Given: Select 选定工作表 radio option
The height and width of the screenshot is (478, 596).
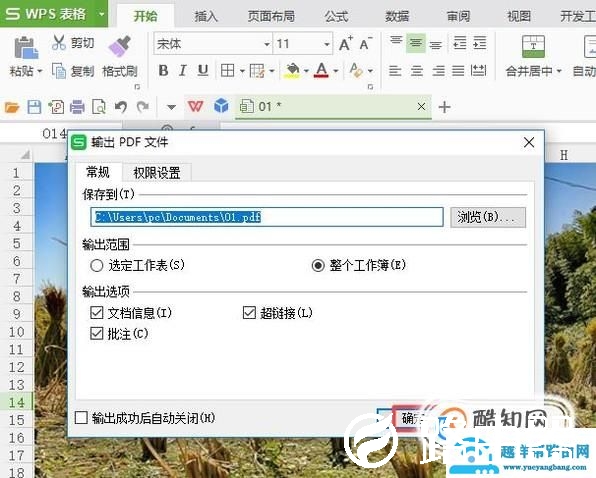Looking at the screenshot, I should pos(97,265).
